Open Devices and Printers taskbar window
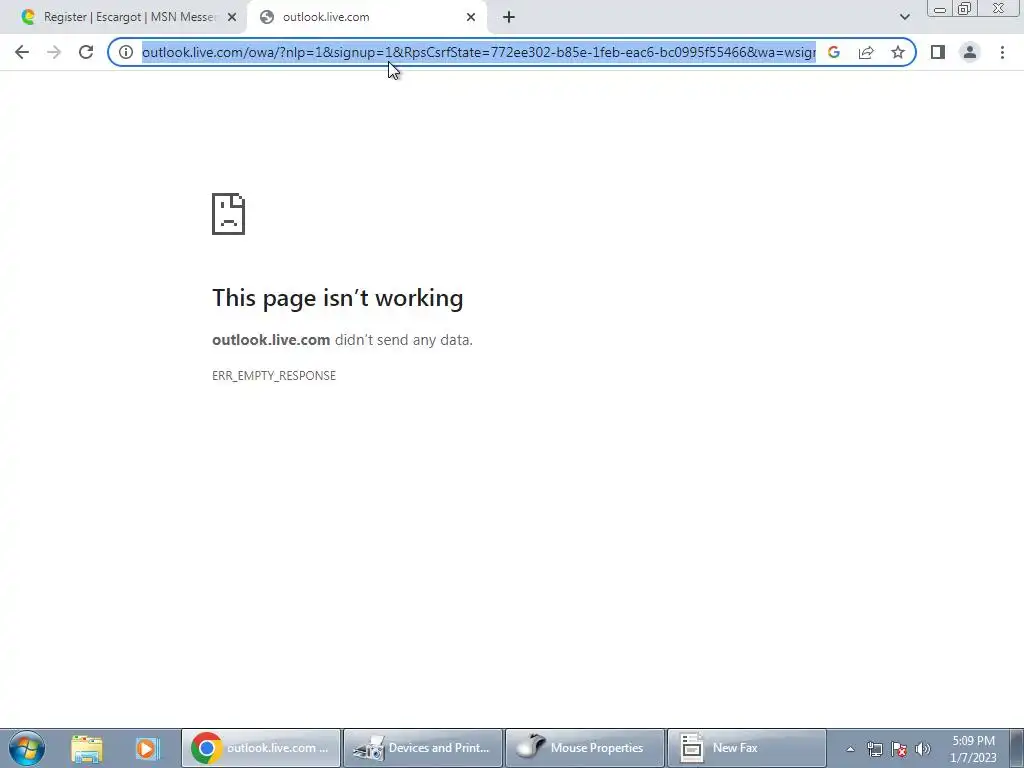The height and width of the screenshot is (768, 1024). tap(423, 748)
